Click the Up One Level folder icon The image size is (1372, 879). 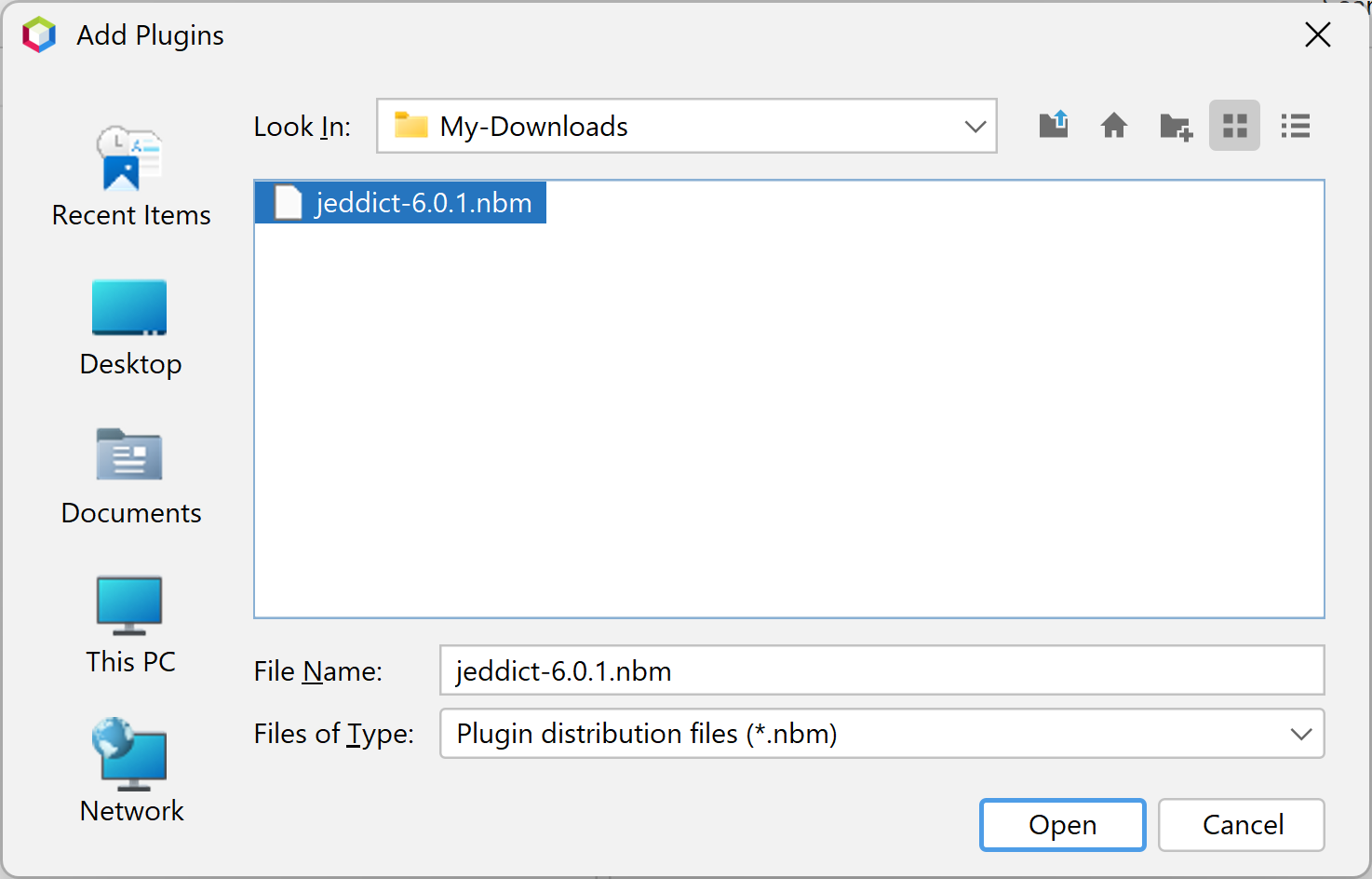click(1053, 125)
